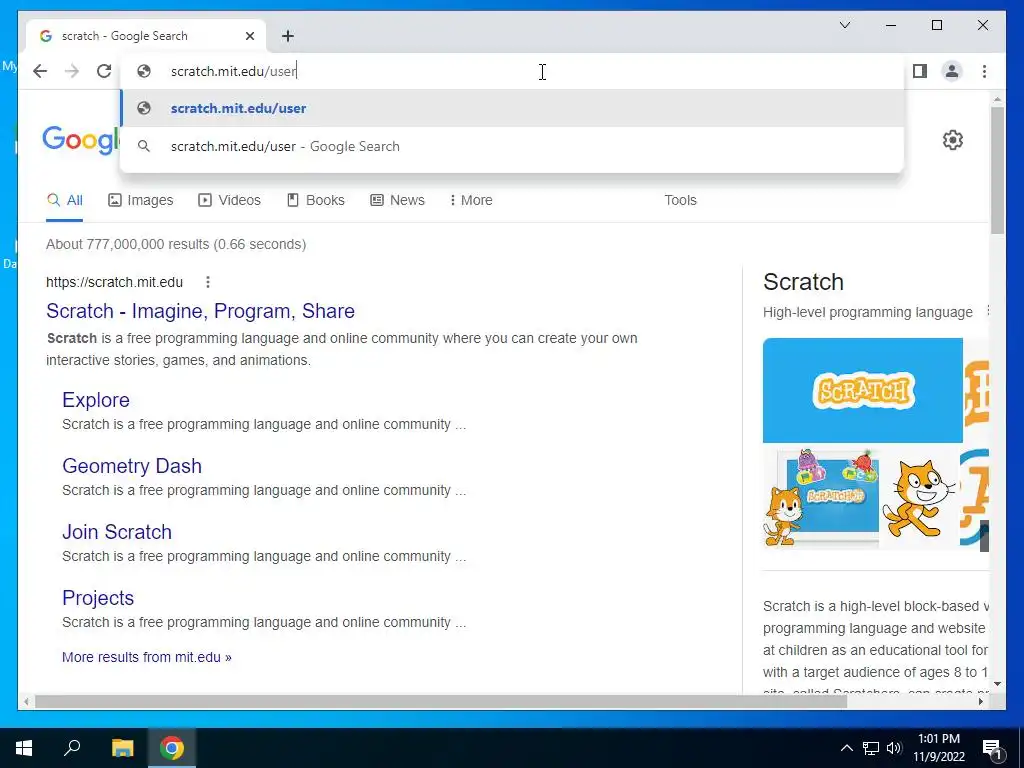Select the scratch.mit.edu/user URL suggestion
This screenshot has width=1024, height=768.
click(512, 108)
